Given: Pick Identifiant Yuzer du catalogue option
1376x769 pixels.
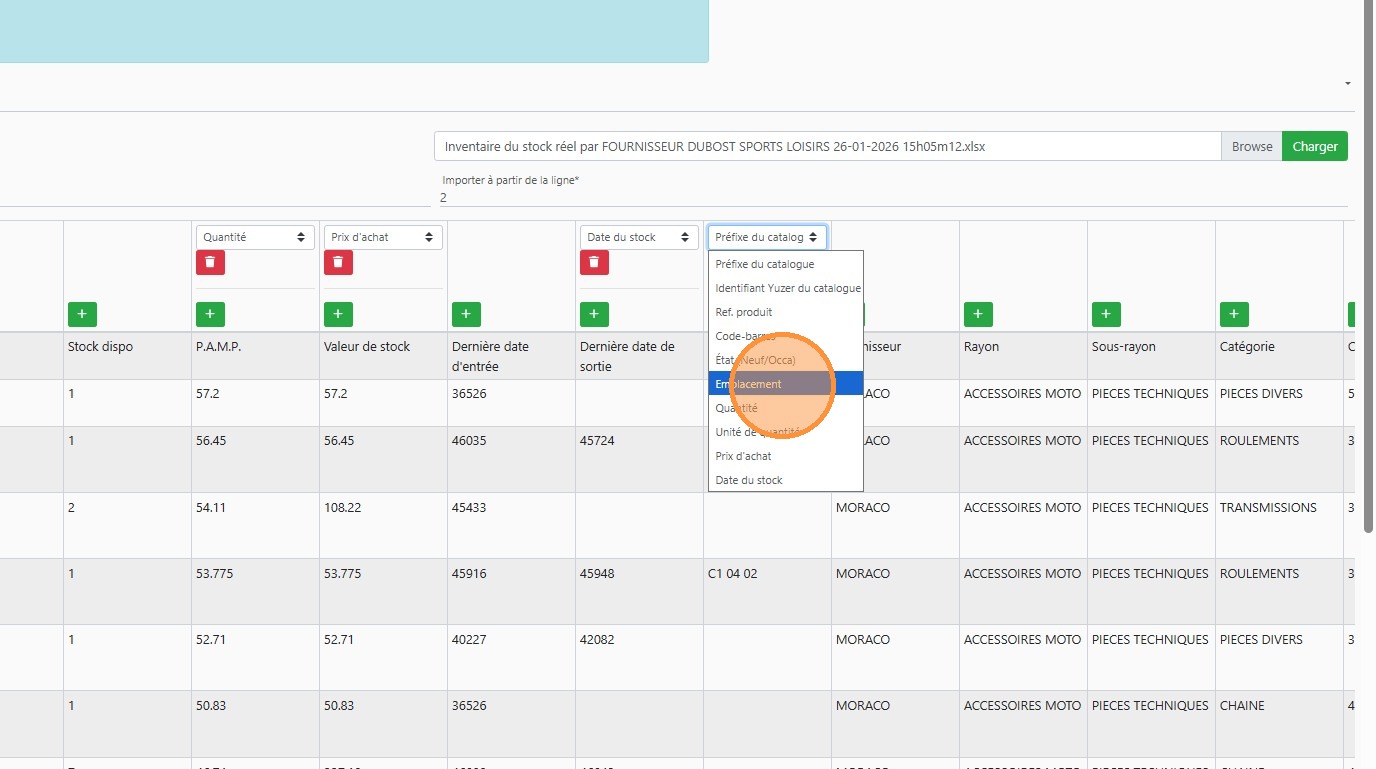Looking at the screenshot, I should point(787,288).
